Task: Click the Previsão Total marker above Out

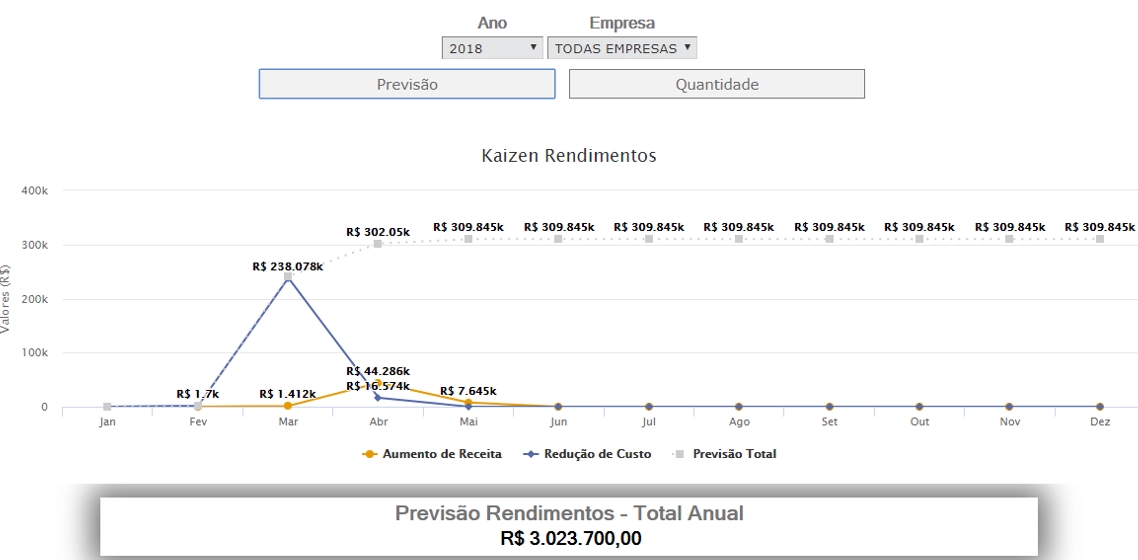Action: click(x=920, y=239)
